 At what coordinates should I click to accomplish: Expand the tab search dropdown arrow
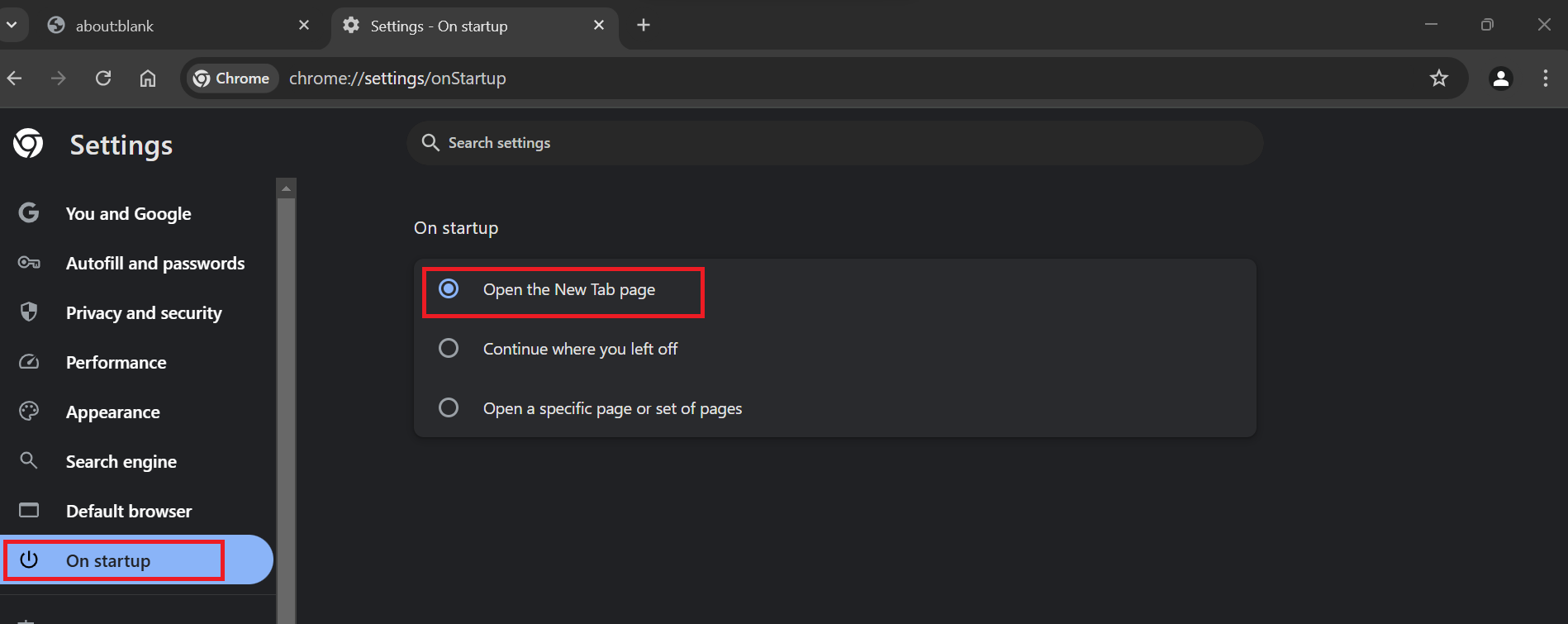pos(12,25)
